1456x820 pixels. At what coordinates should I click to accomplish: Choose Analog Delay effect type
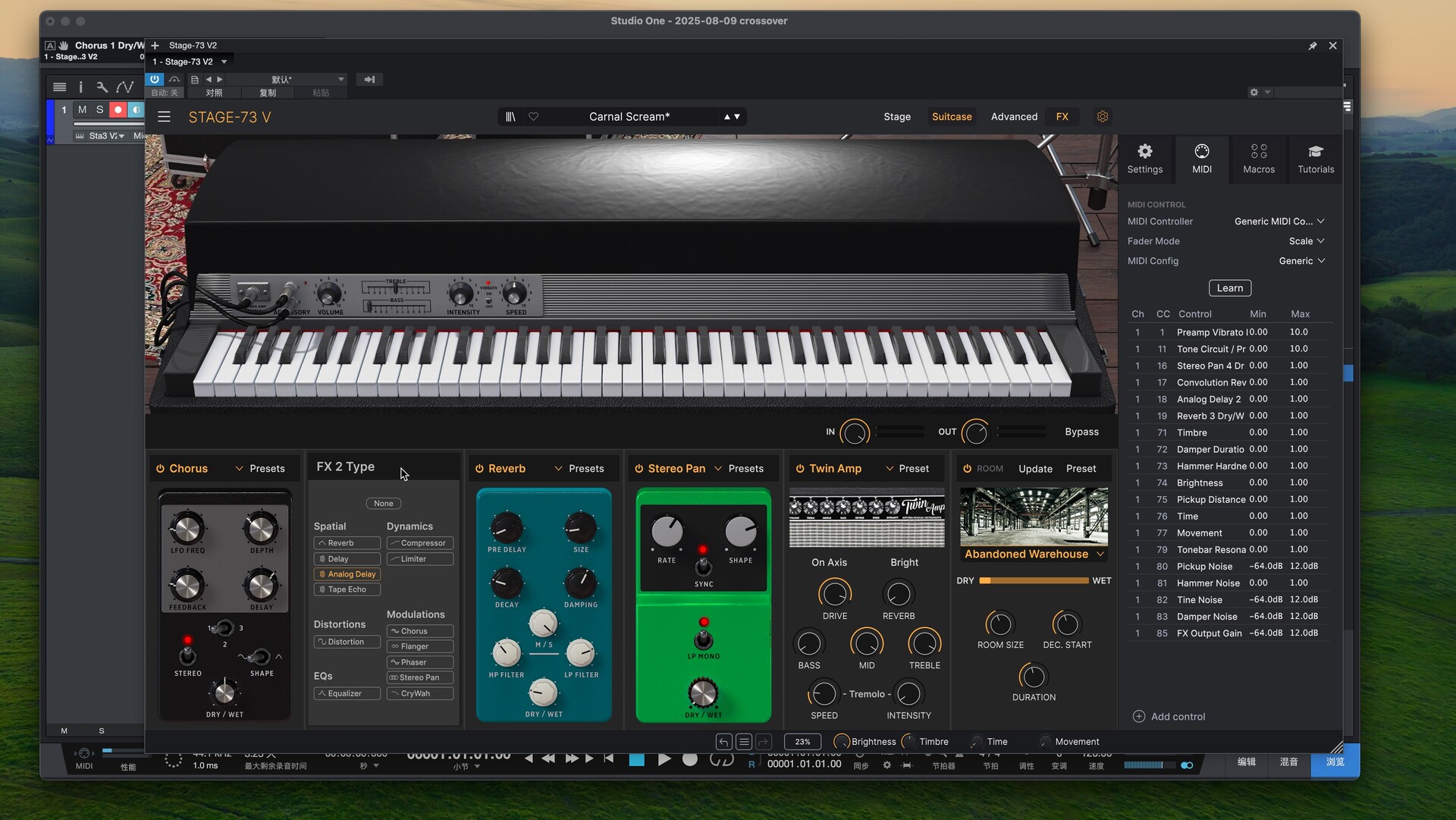347,574
